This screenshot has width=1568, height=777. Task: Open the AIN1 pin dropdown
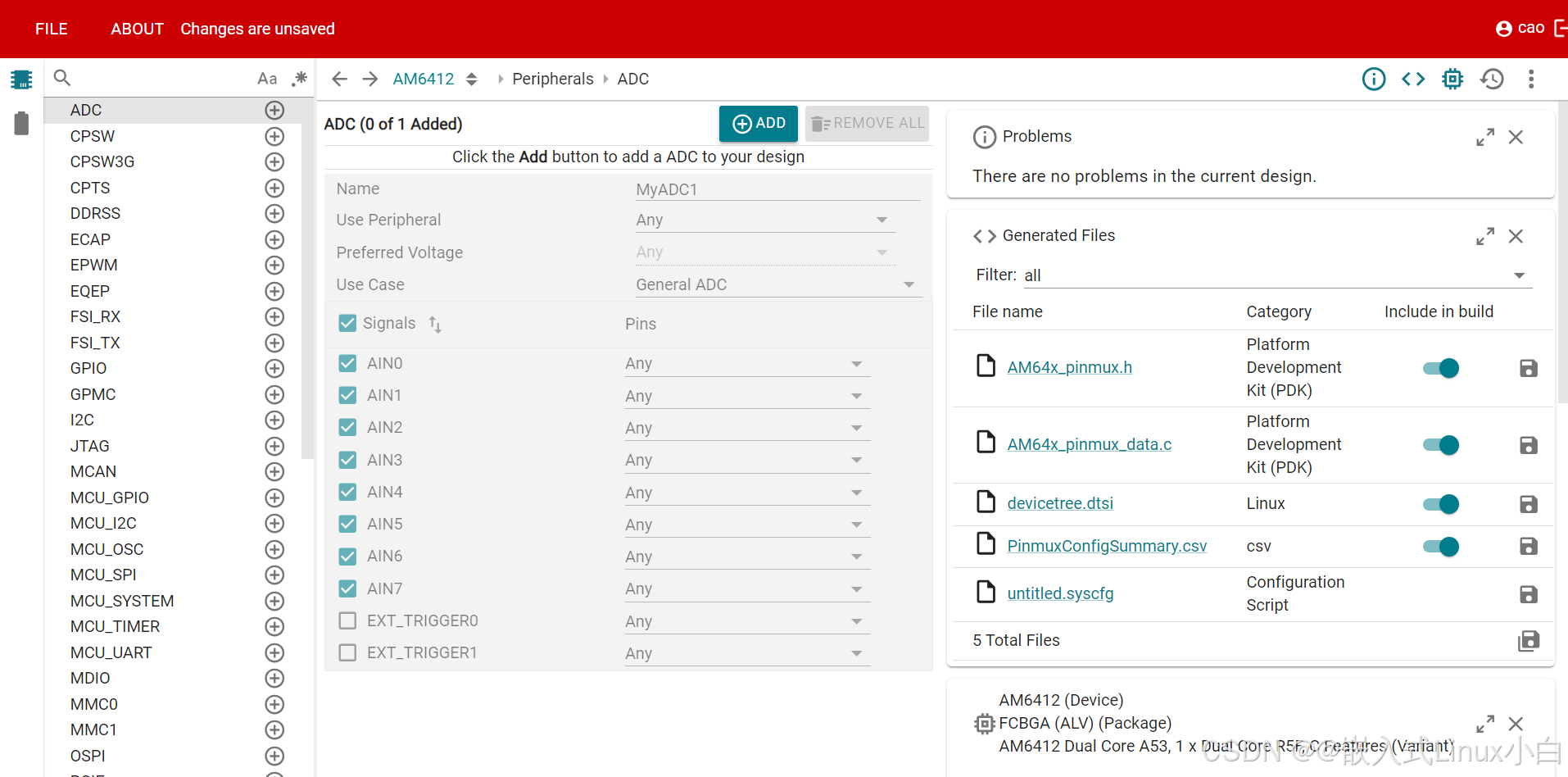(x=747, y=396)
